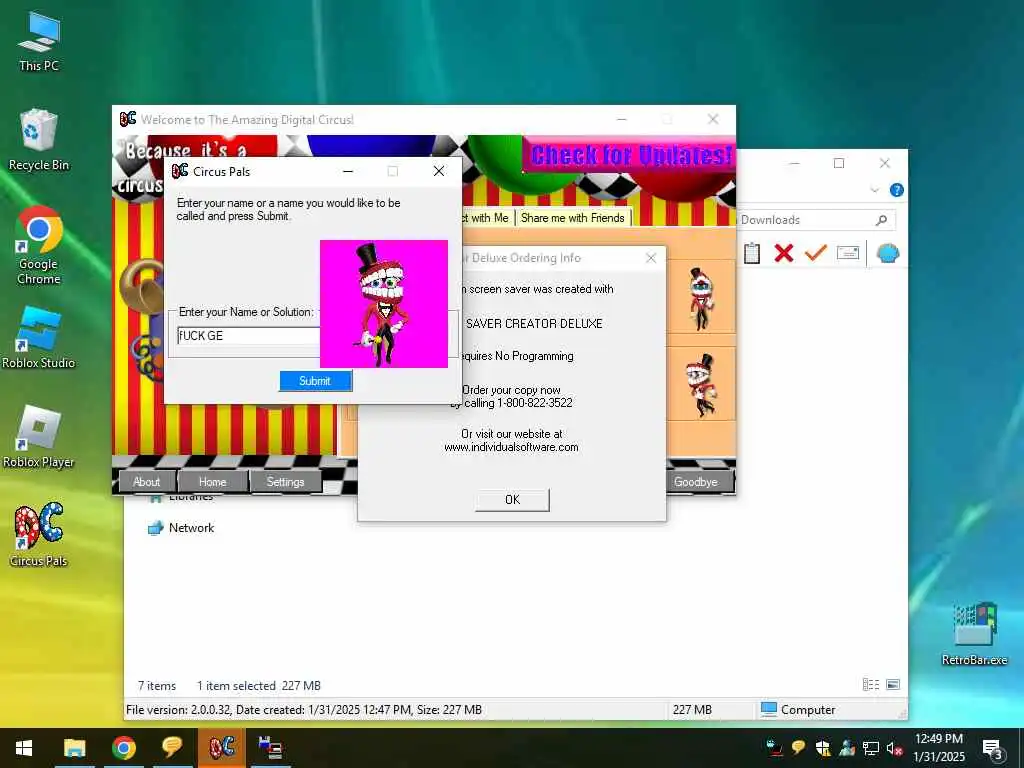Image resolution: width=1024 pixels, height=768 pixels.
Task: Click red X delete icon in Explorer toolbar
Action: [x=784, y=253]
